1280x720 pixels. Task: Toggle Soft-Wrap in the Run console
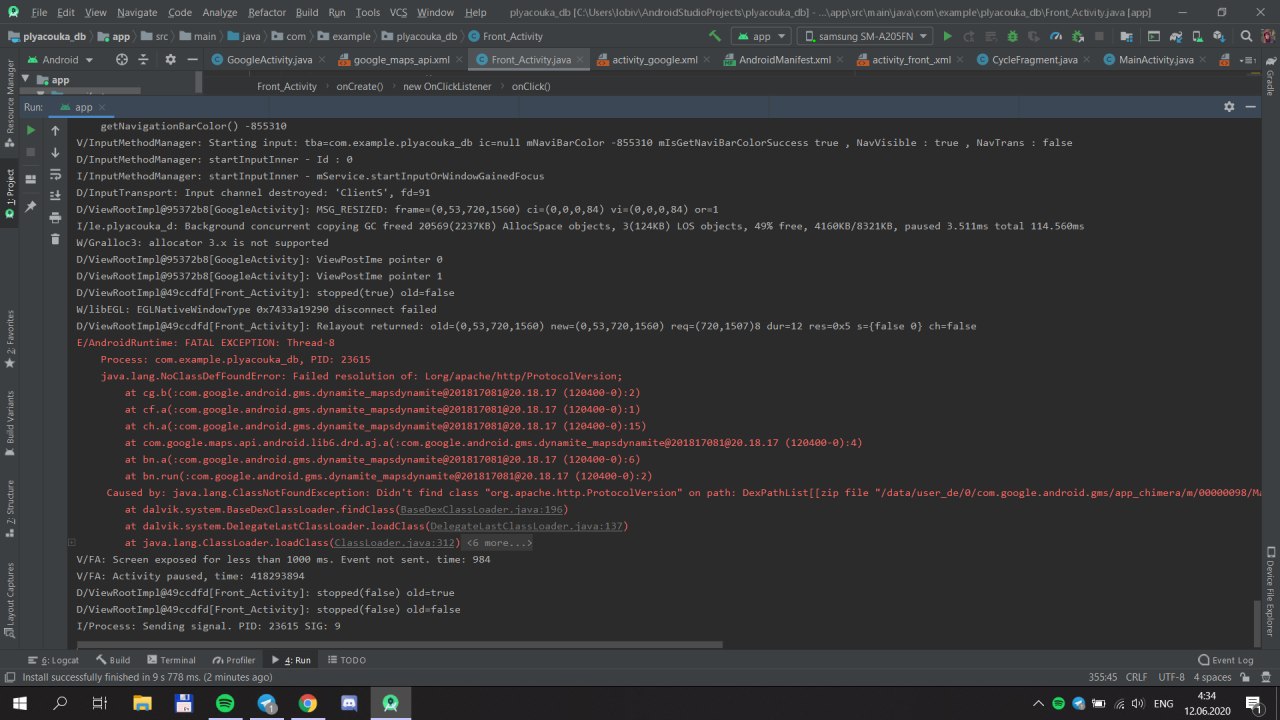[55, 174]
